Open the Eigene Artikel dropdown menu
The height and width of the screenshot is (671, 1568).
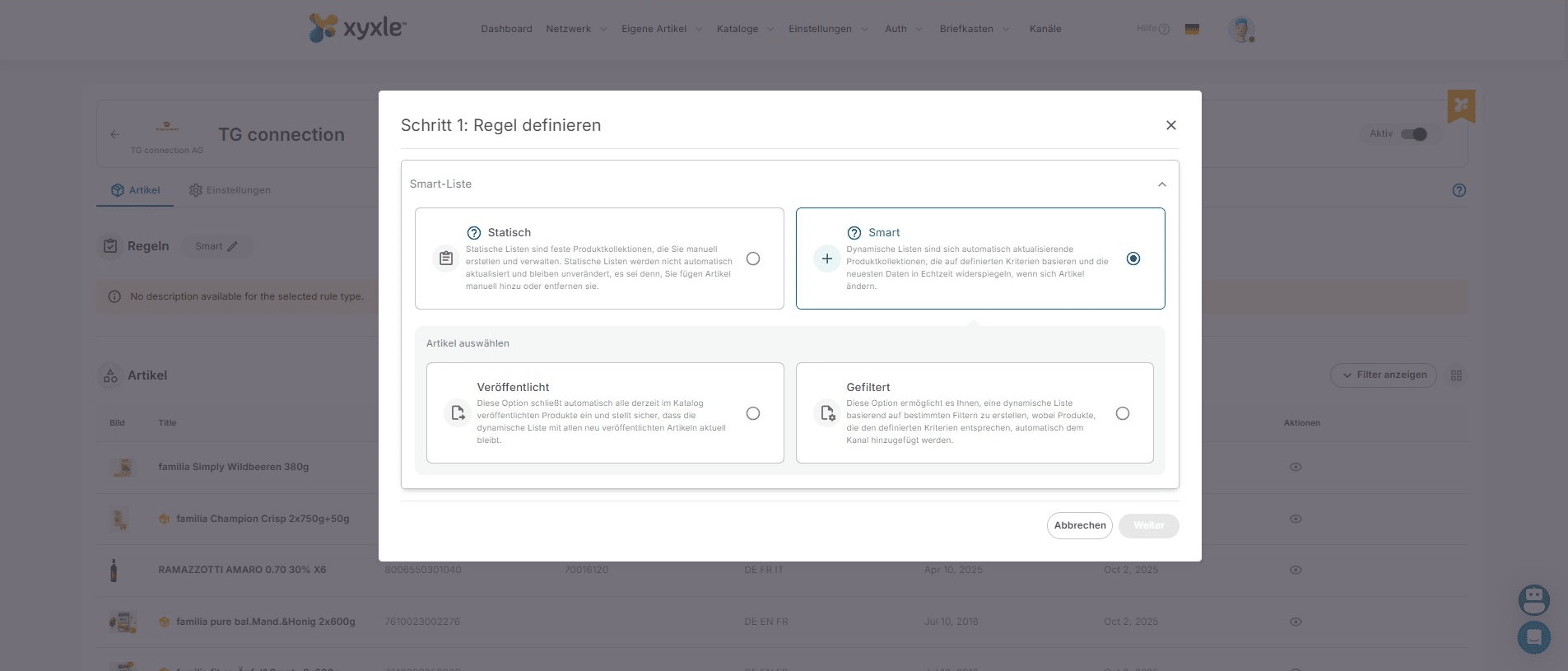click(x=662, y=29)
